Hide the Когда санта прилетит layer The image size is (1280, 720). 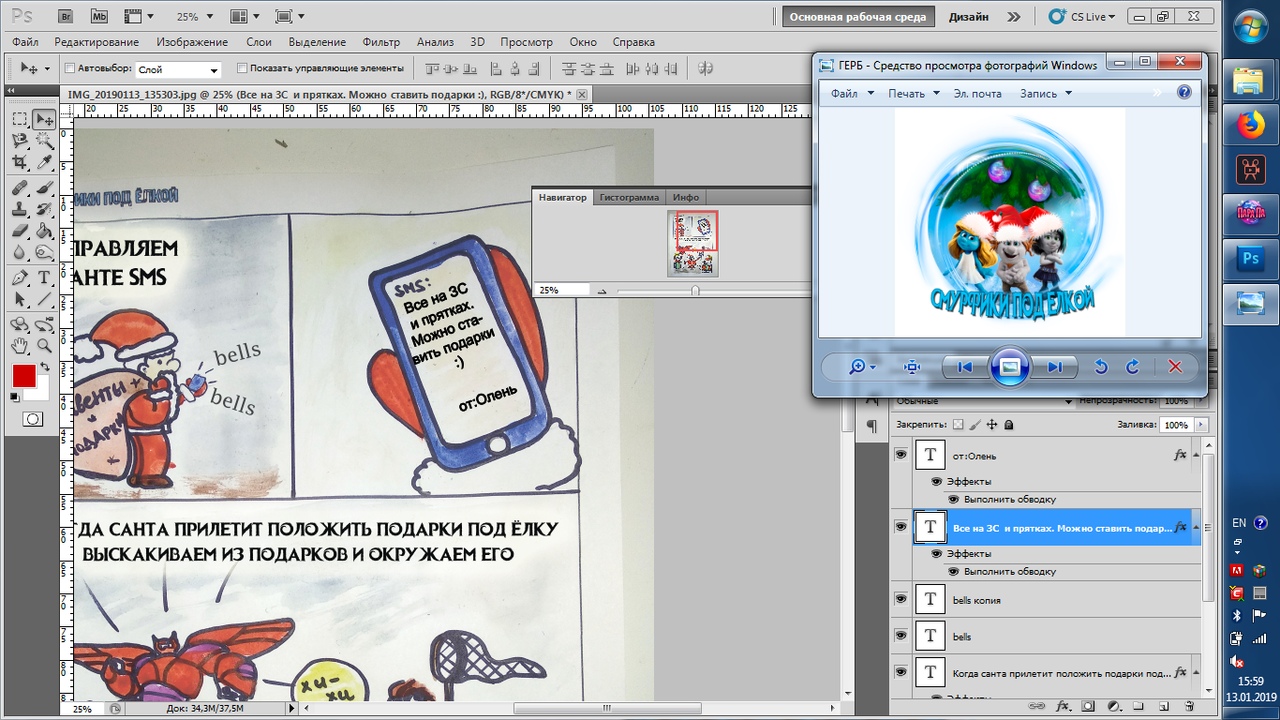pyautogui.click(x=900, y=671)
